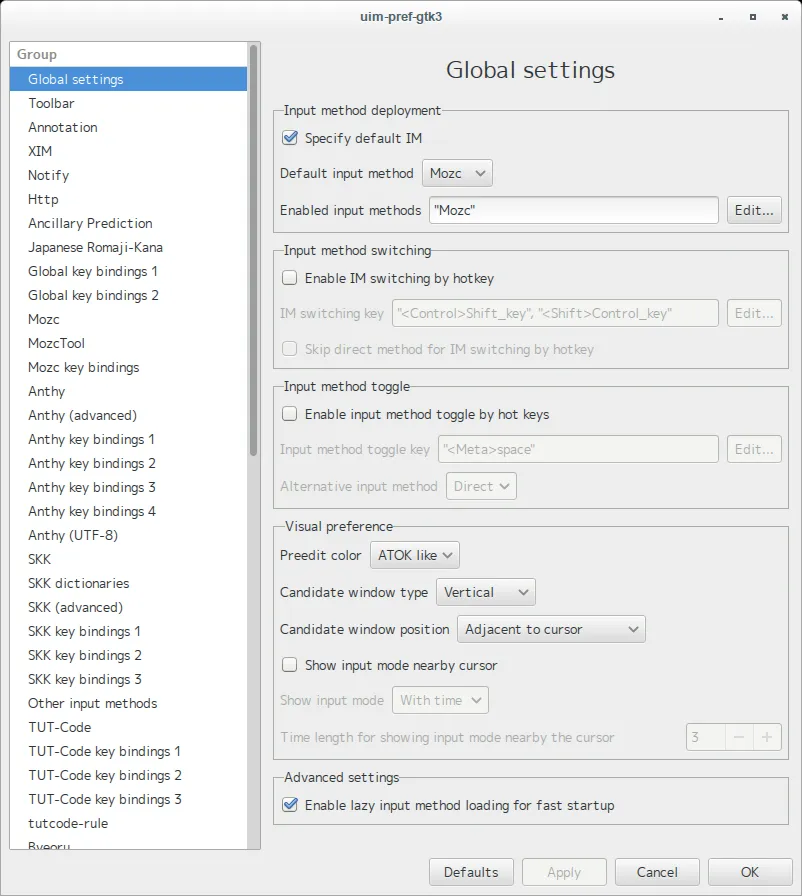
Task: Enable IM switching by hotkey checkbox
Action: (291, 278)
